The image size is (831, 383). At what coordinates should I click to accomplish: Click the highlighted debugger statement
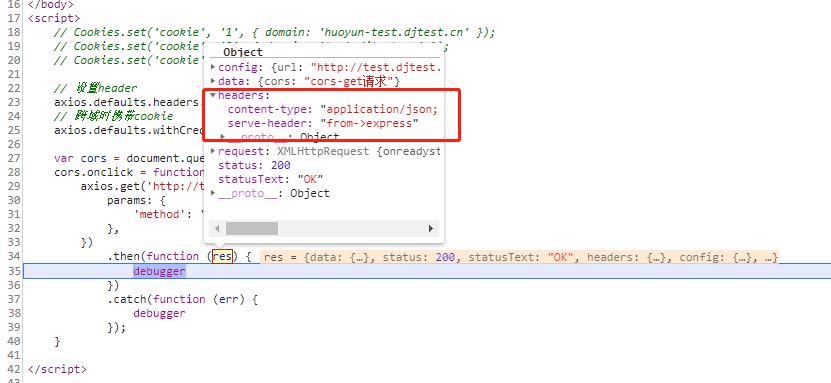[x=160, y=271]
